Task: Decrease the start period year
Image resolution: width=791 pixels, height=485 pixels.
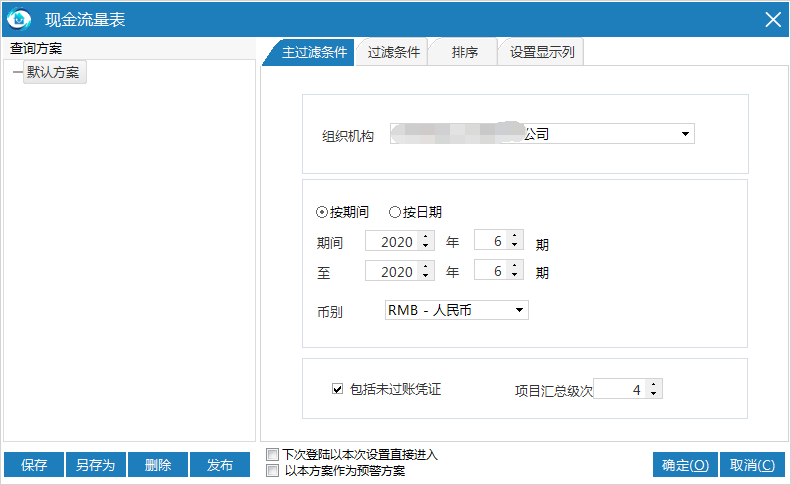Action: (426, 246)
